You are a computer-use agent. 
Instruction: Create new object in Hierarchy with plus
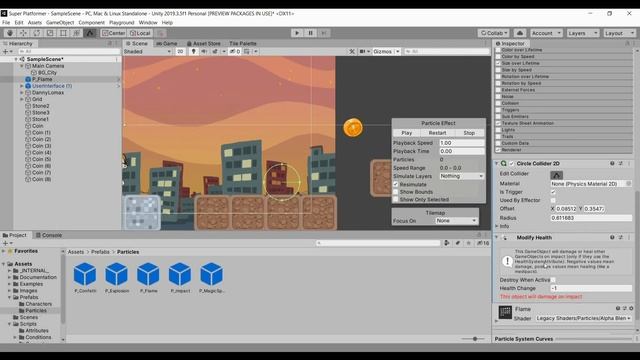7,51
